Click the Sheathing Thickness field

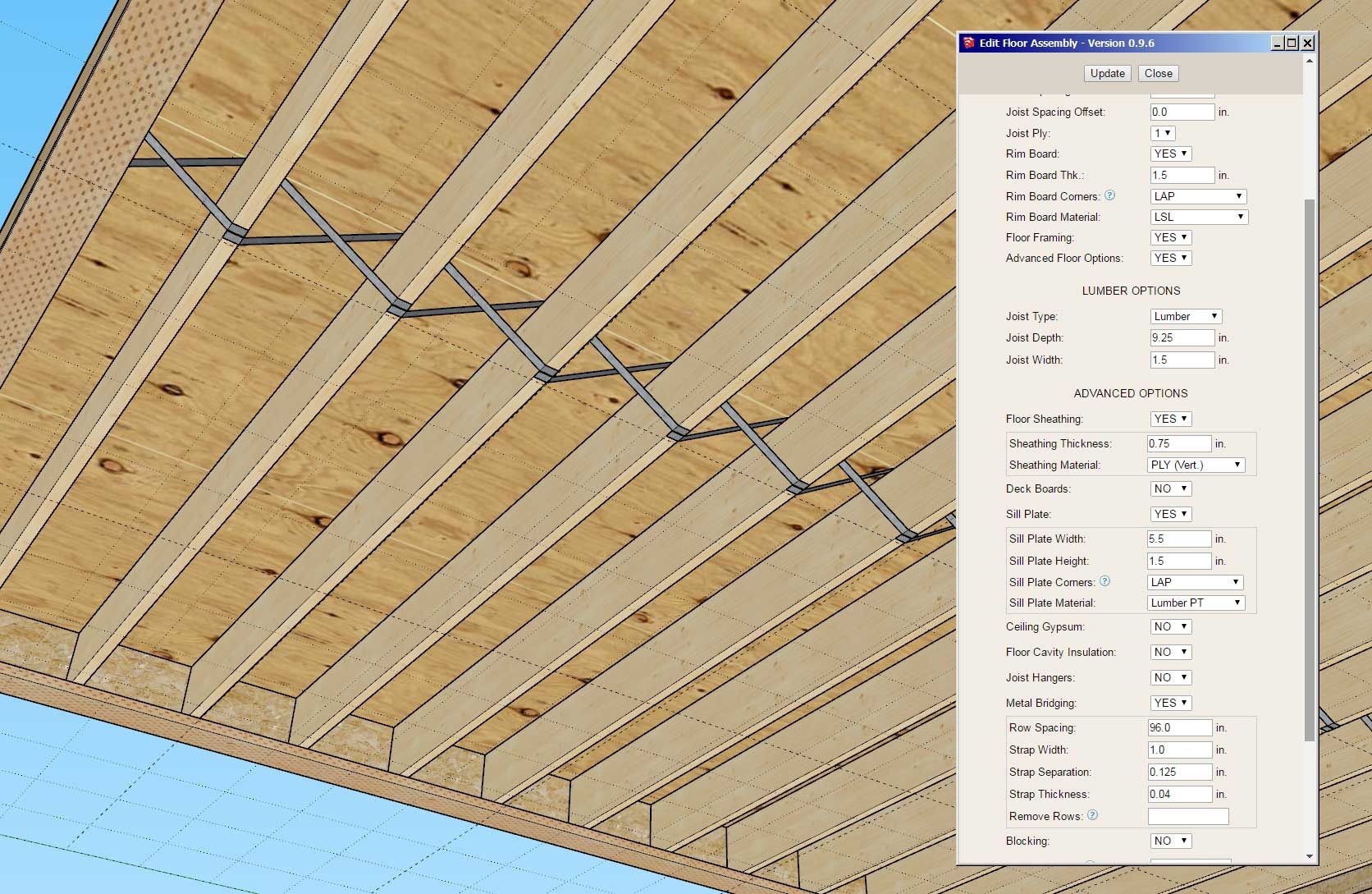click(x=1179, y=443)
